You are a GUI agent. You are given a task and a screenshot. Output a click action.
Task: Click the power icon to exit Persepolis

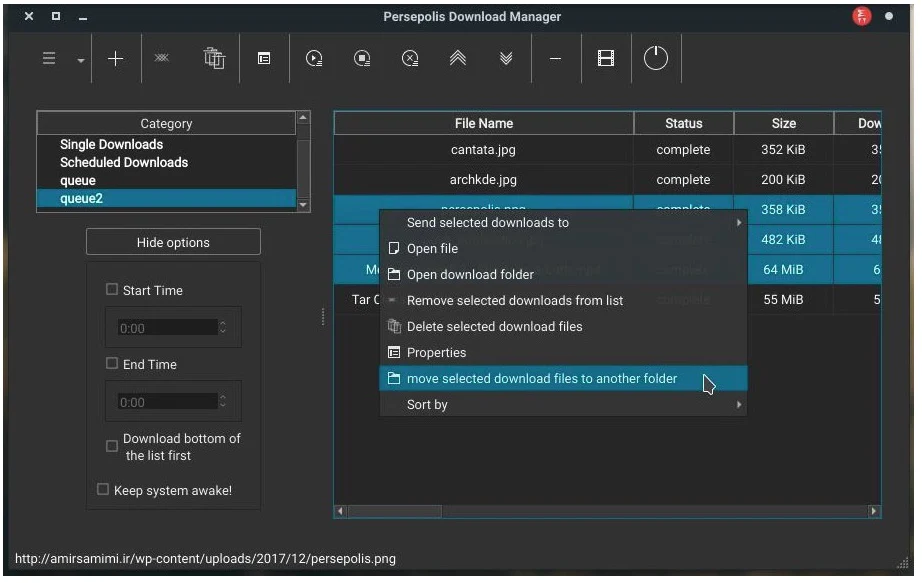[656, 58]
